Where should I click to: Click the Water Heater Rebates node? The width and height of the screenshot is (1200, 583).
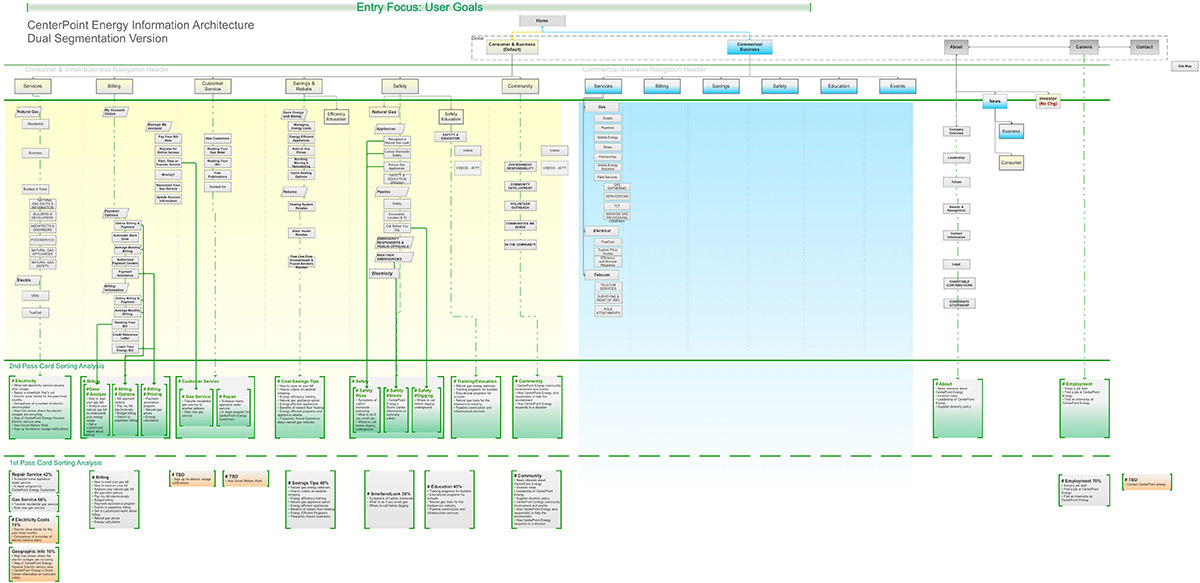tap(301, 232)
